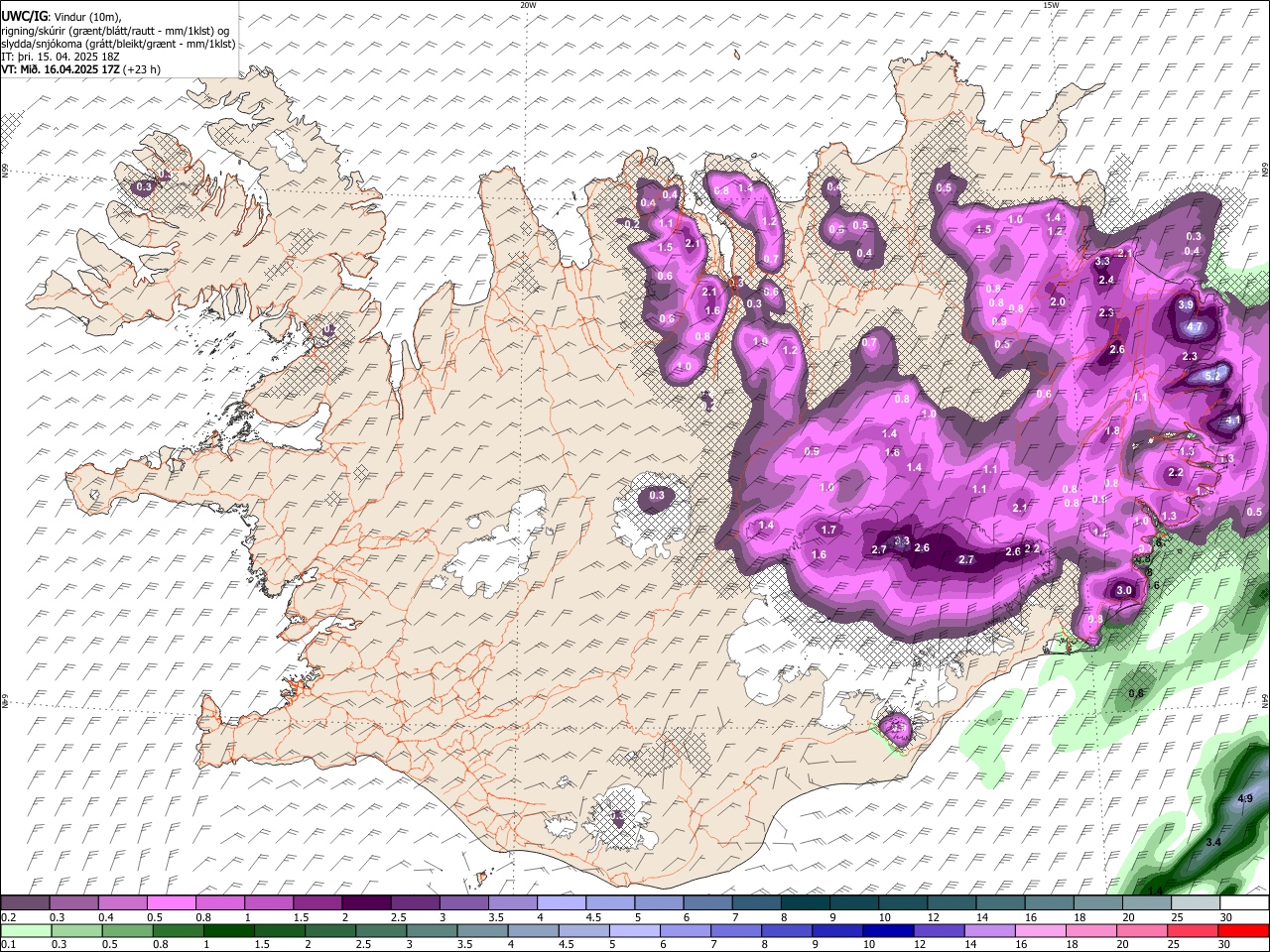1270x952 pixels.
Task: Click the bright pink legend swatch between 0.5 and 0.8
Action: click(173, 903)
